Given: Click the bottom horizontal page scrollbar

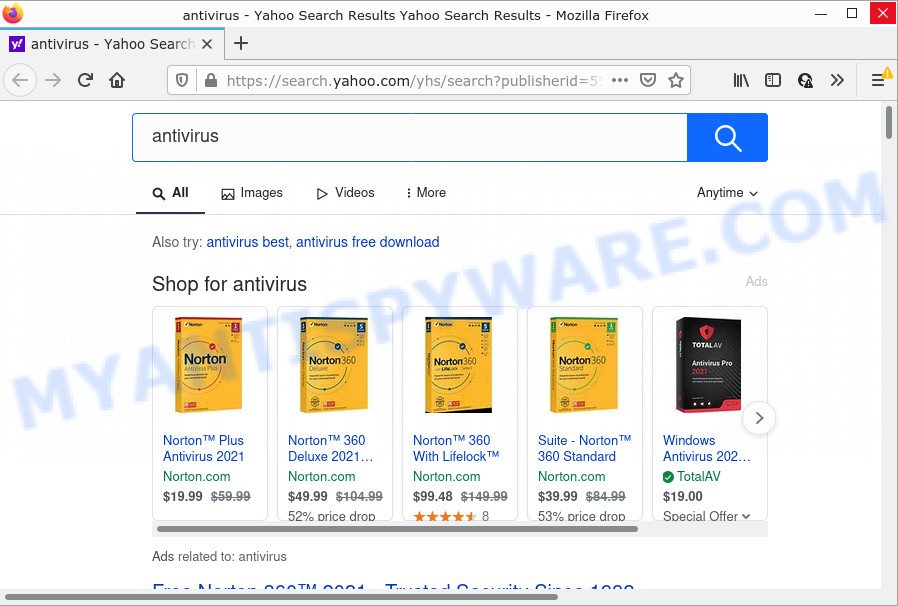Looking at the screenshot, I should pos(281,597).
